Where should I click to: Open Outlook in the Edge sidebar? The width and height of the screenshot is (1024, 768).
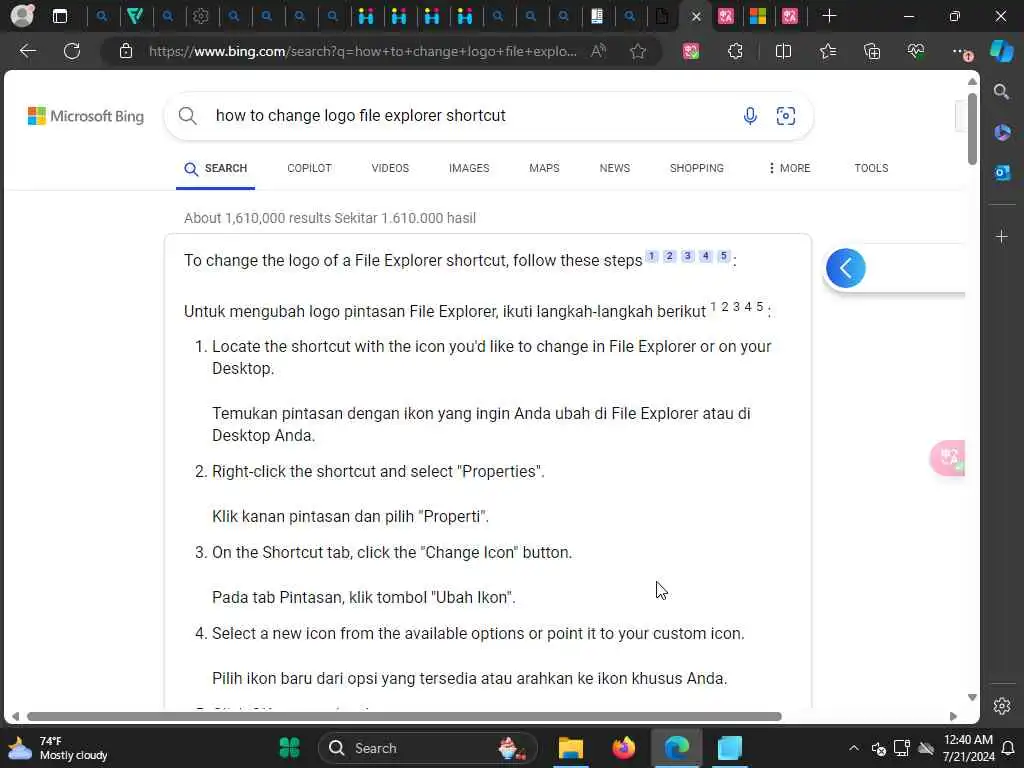pyautogui.click(x=1002, y=172)
